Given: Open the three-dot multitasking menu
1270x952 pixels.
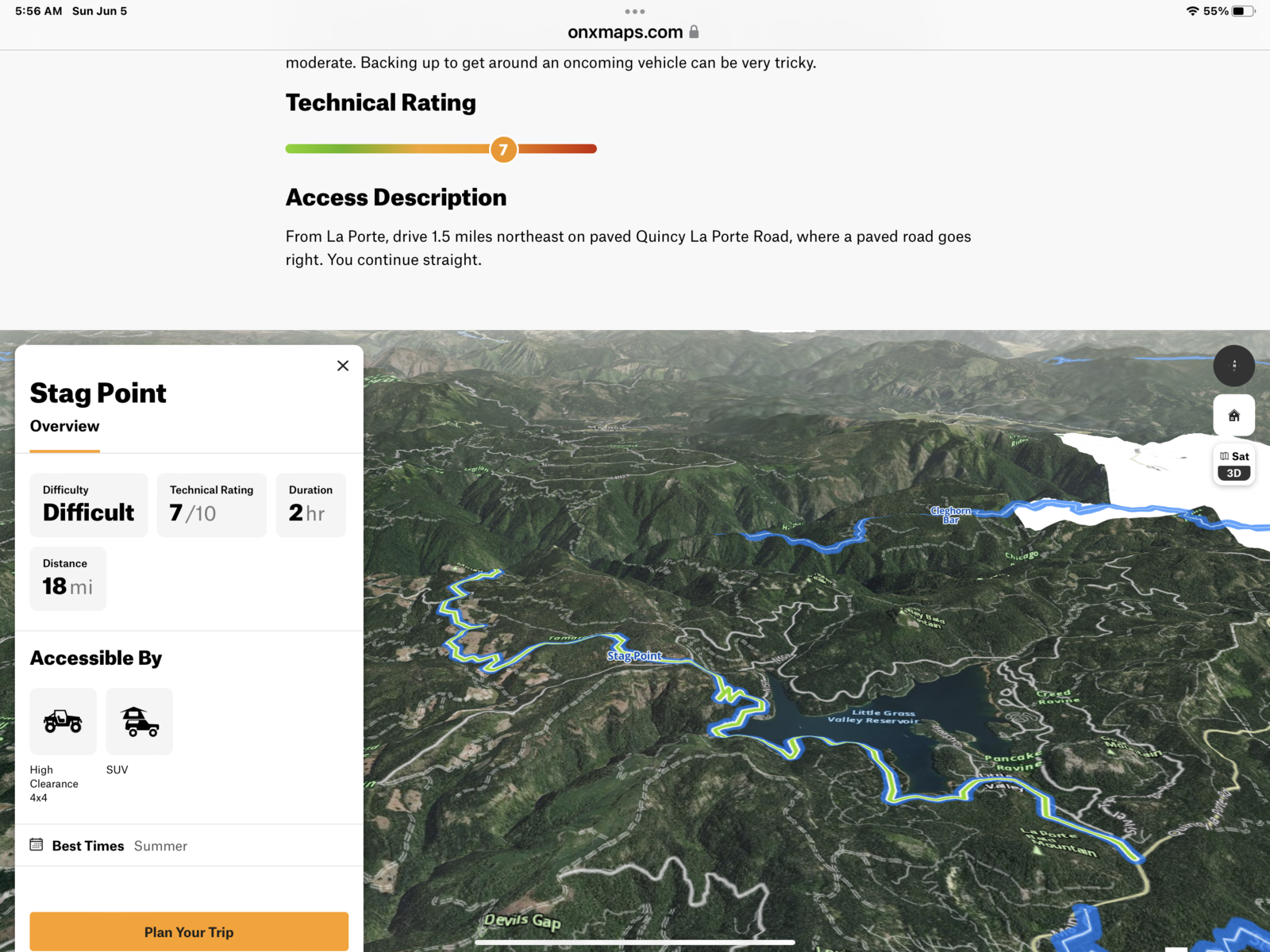Looking at the screenshot, I should click(x=634, y=12).
